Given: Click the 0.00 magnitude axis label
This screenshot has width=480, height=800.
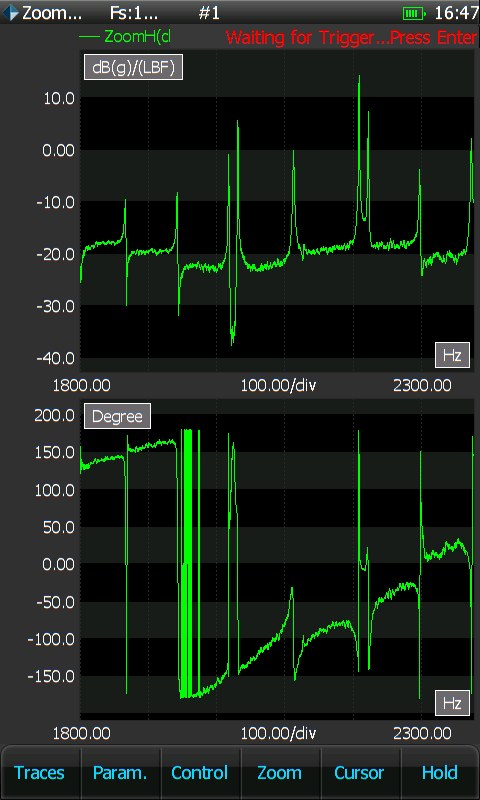Looking at the screenshot, I should pos(57,150).
